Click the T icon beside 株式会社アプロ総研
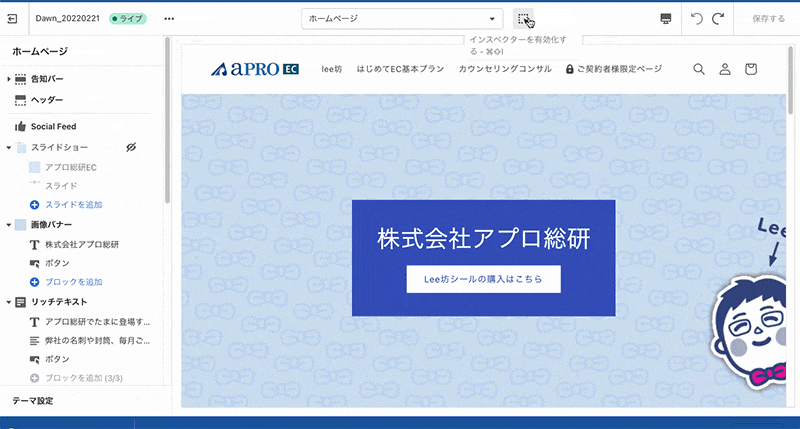800x429 pixels. pos(34,245)
